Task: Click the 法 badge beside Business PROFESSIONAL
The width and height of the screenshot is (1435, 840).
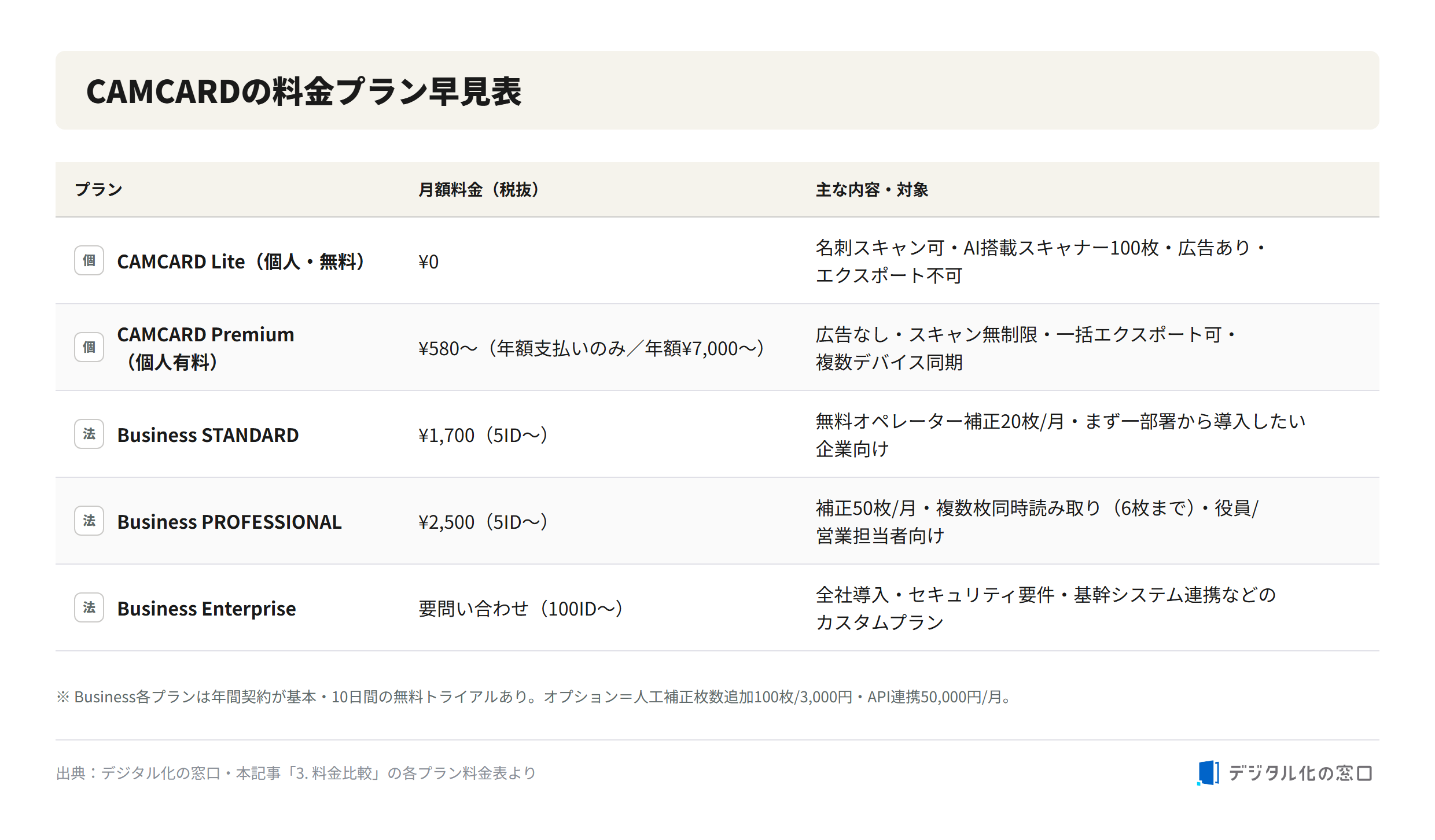Action: (89, 521)
